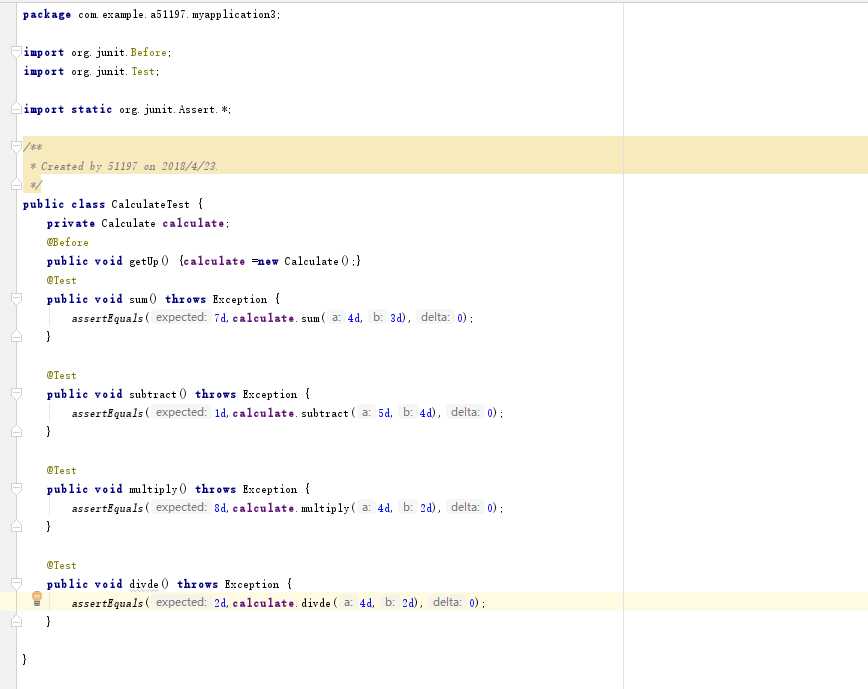
Task: Click the '@Test' annotation above subtract()
Action: [x=61, y=375]
